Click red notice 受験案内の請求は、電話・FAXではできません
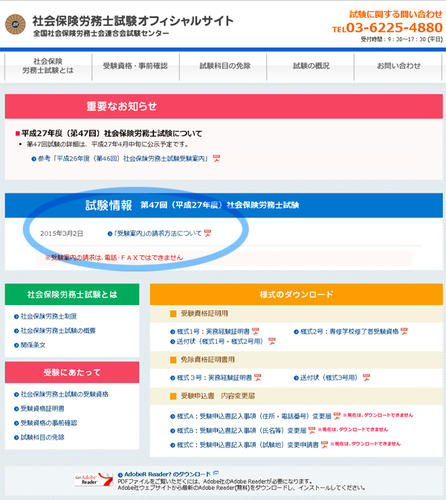The width and height of the screenshot is (446, 500). tap(114, 258)
